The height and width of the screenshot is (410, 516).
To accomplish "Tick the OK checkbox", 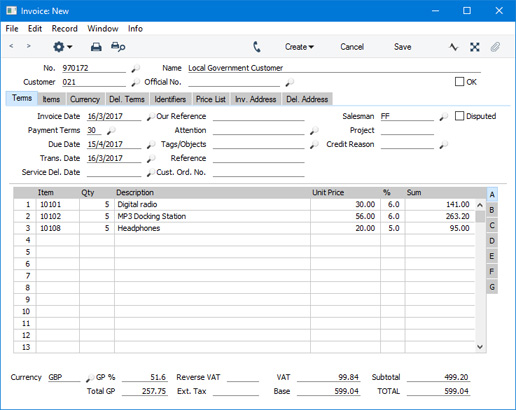I will point(459,82).
